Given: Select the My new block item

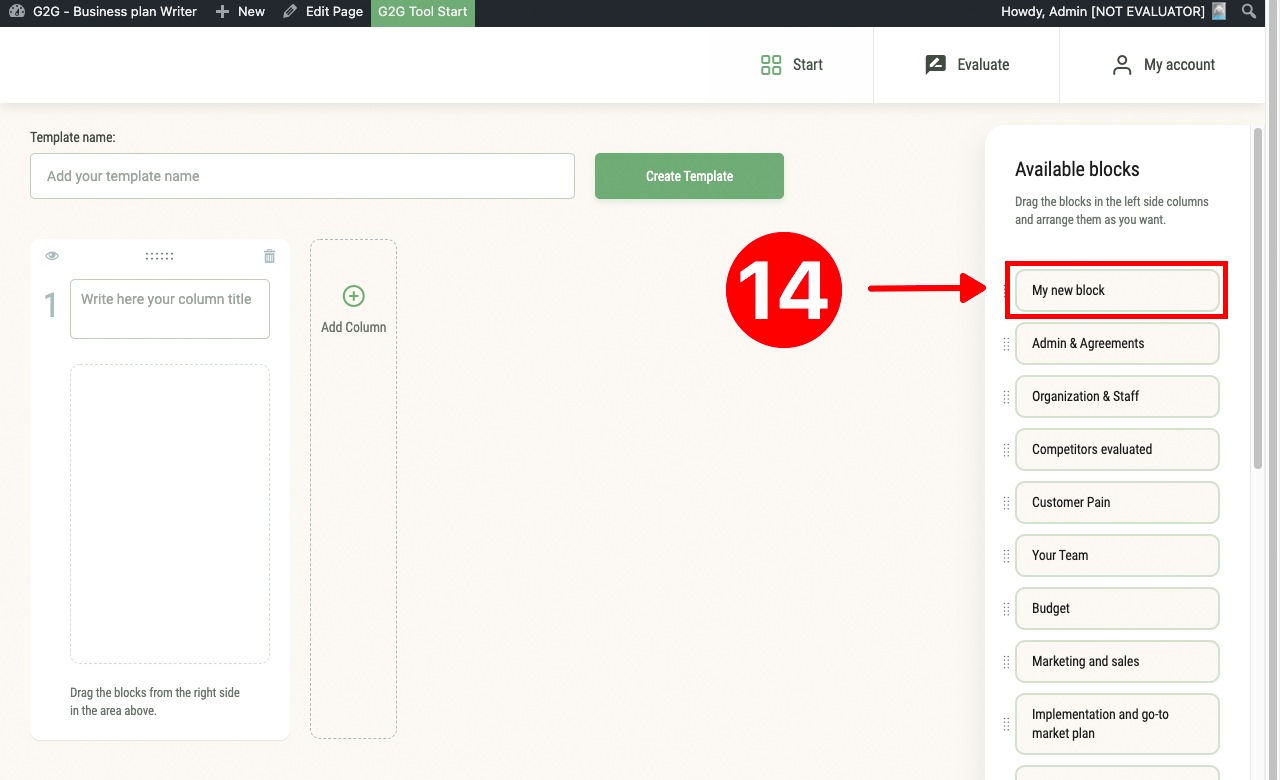Looking at the screenshot, I should [x=1118, y=291].
